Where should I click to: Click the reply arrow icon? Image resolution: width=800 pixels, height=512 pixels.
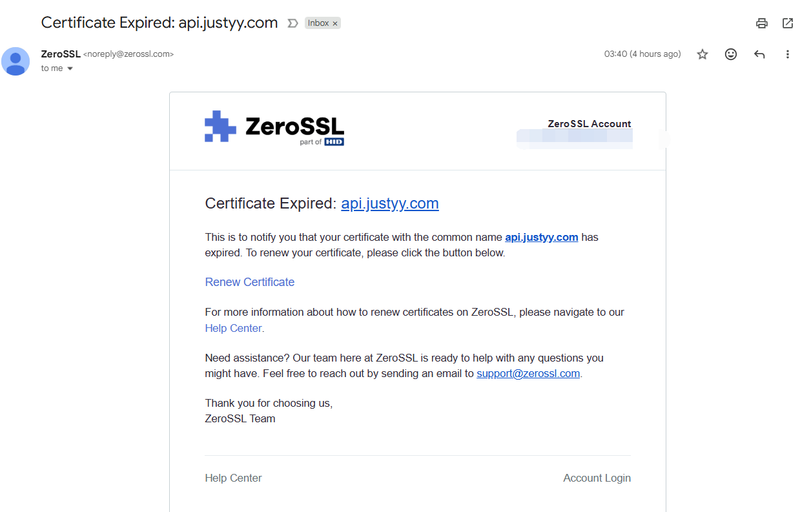pyautogui.click(x=759, y=54)
